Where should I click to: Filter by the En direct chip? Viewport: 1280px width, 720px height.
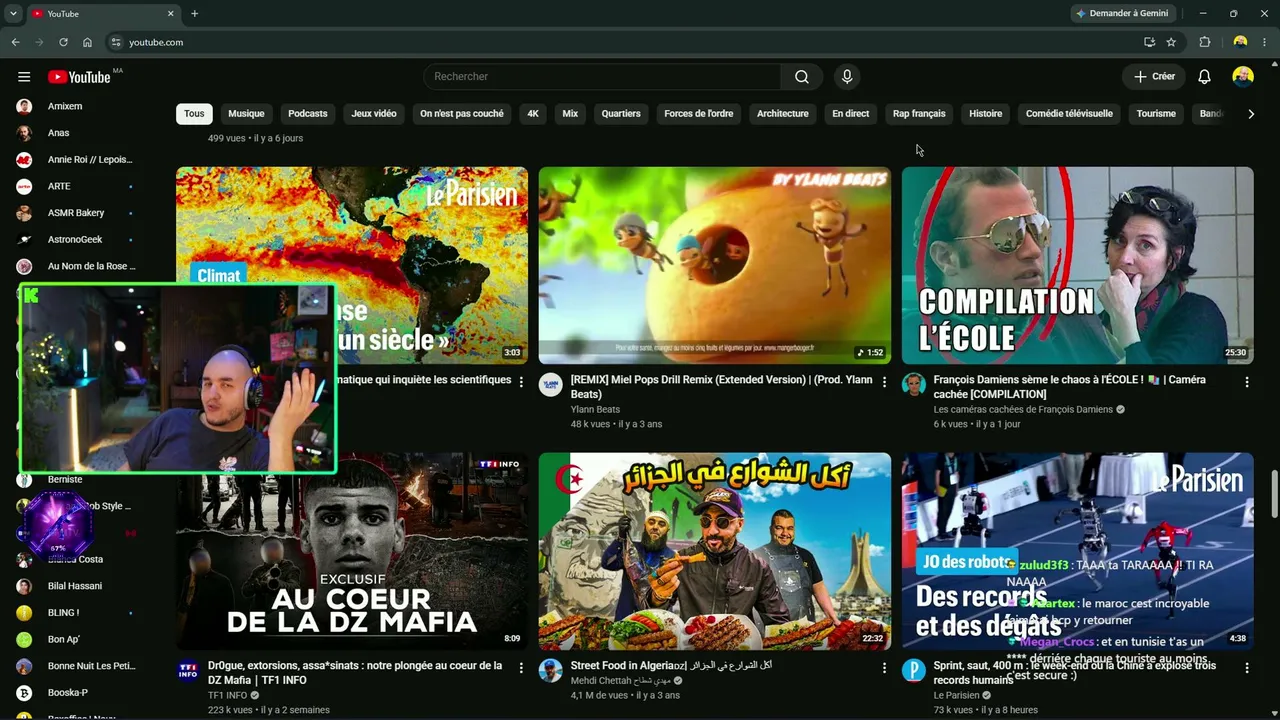pyautogui.click(x=851, y=114)
